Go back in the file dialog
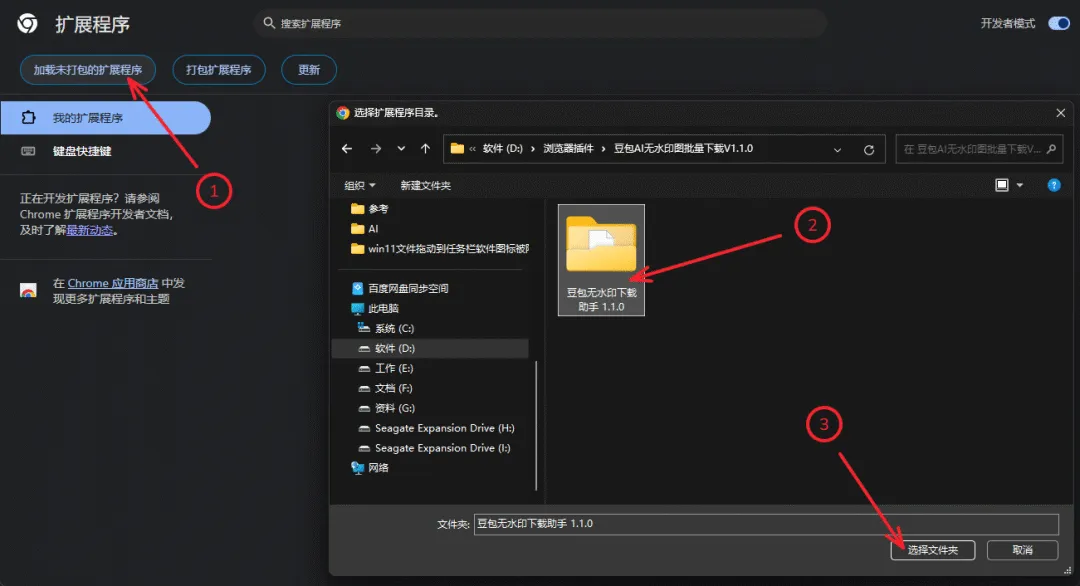1080x586 pixels. click(x=347, y=149)
